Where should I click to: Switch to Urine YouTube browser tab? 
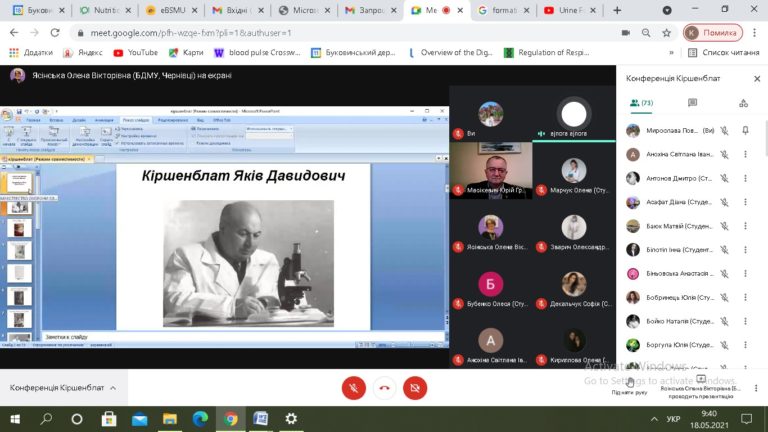569,10
